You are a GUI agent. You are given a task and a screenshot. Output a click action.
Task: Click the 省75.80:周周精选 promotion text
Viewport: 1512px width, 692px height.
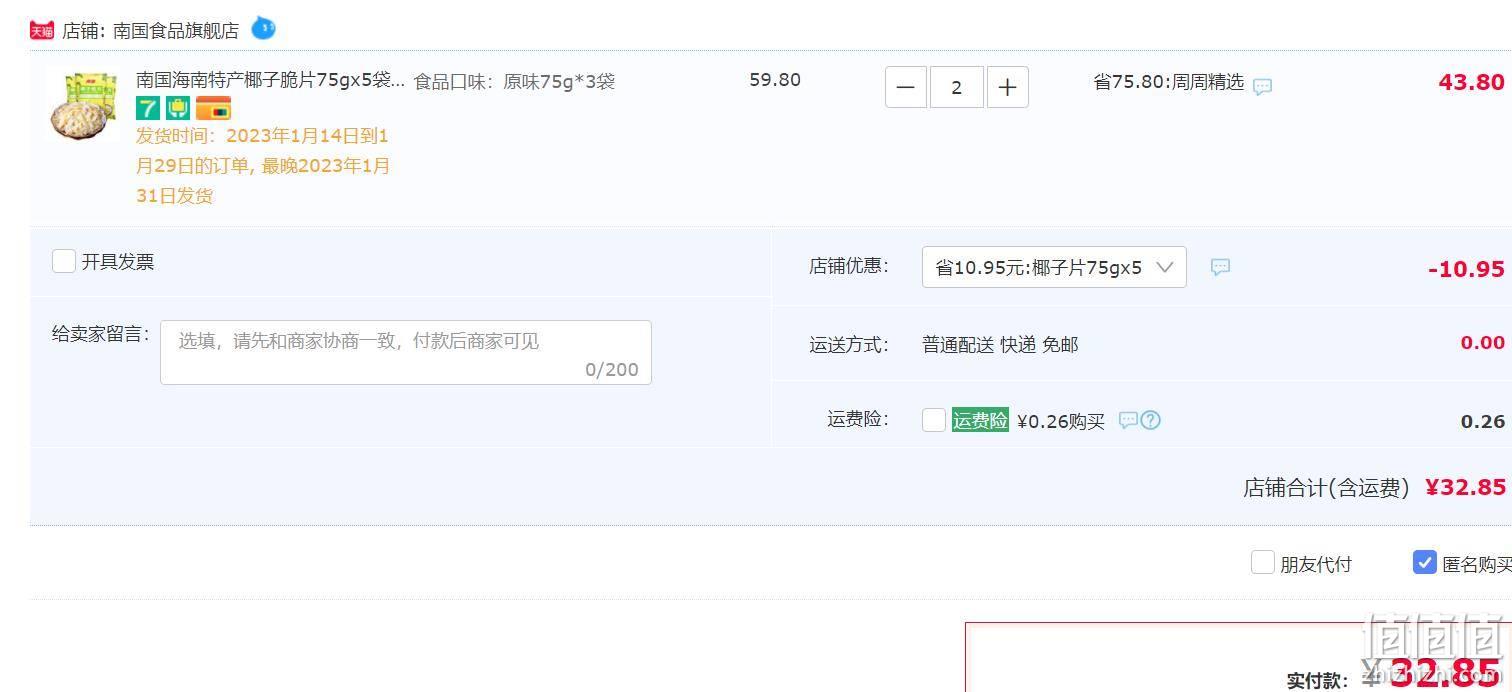point(1168,82)
